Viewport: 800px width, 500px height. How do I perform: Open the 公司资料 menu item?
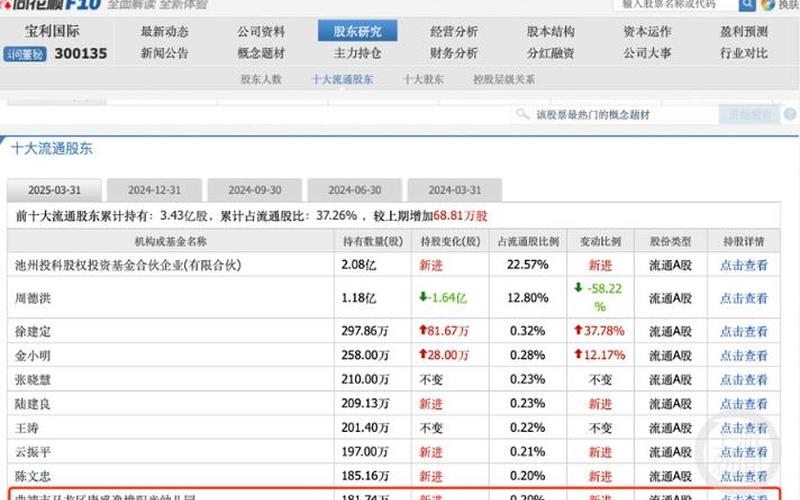tap(261, 32)
